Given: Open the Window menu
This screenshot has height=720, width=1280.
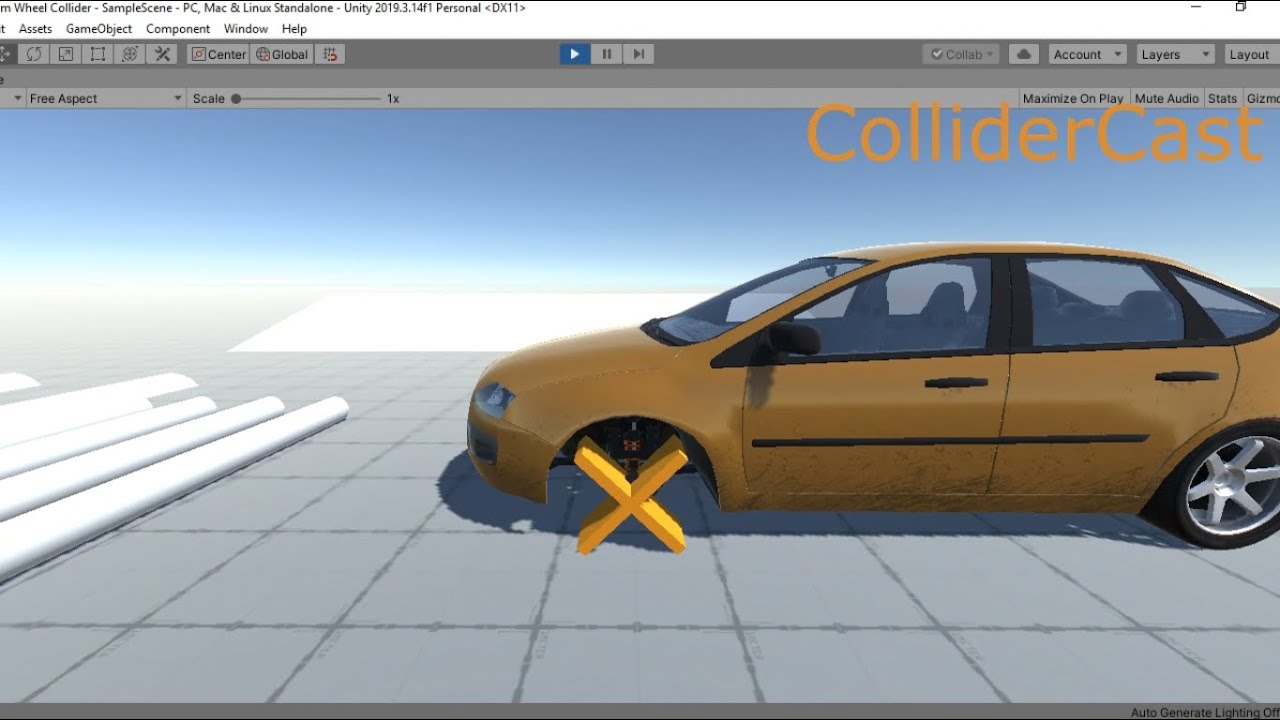Looking at the screenshot, I should [x=246, y=29].
